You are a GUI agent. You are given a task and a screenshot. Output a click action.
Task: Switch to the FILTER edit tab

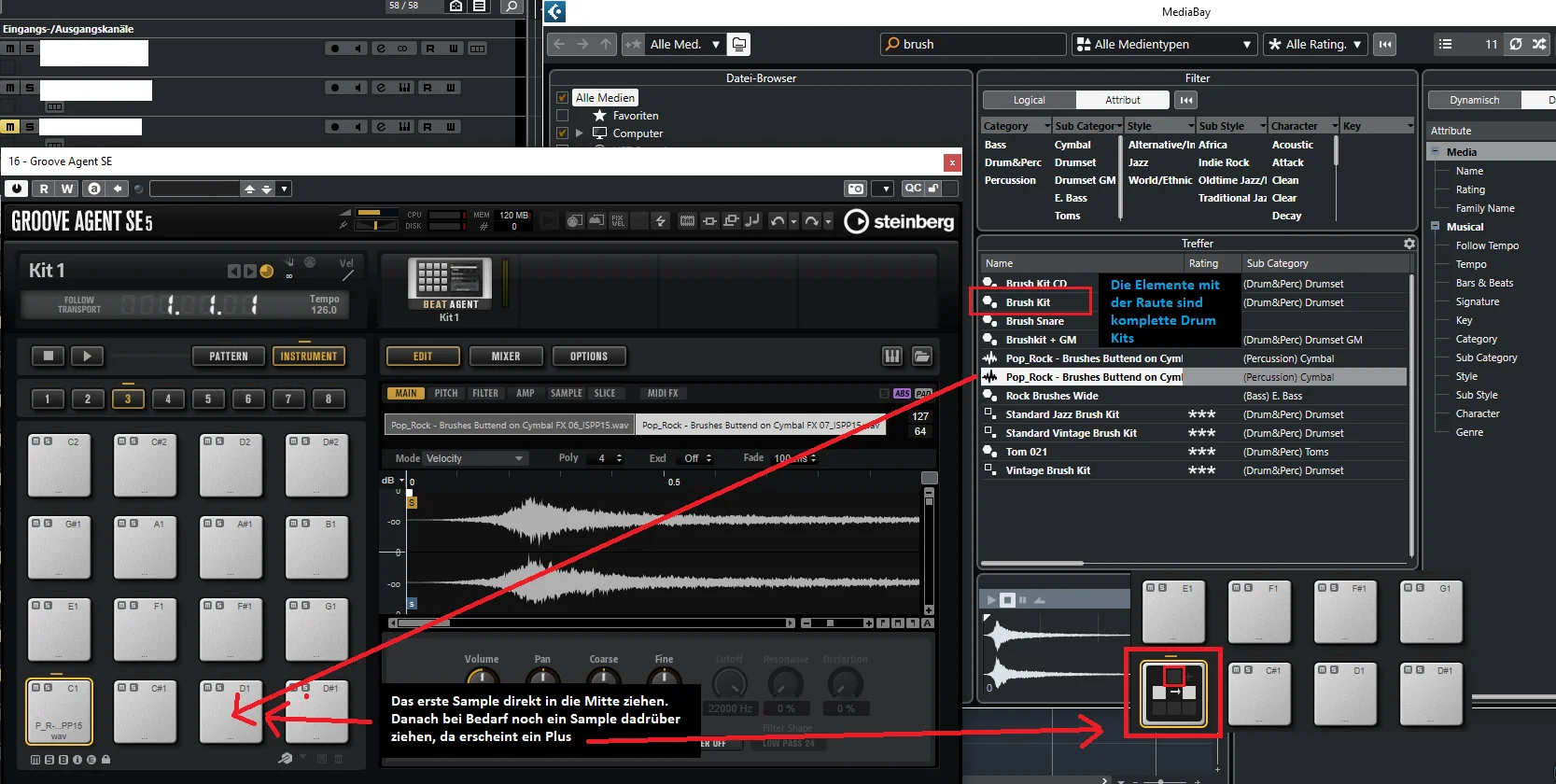(x=485, y=393)
